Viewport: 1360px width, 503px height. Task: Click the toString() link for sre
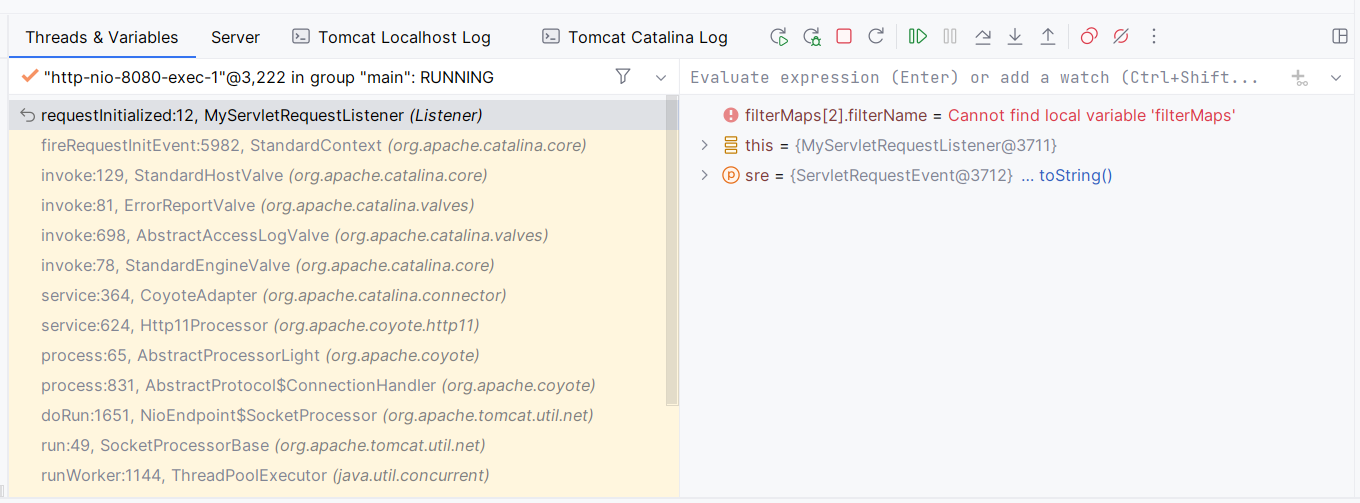pyautogui.click(x=1075, y=176)
